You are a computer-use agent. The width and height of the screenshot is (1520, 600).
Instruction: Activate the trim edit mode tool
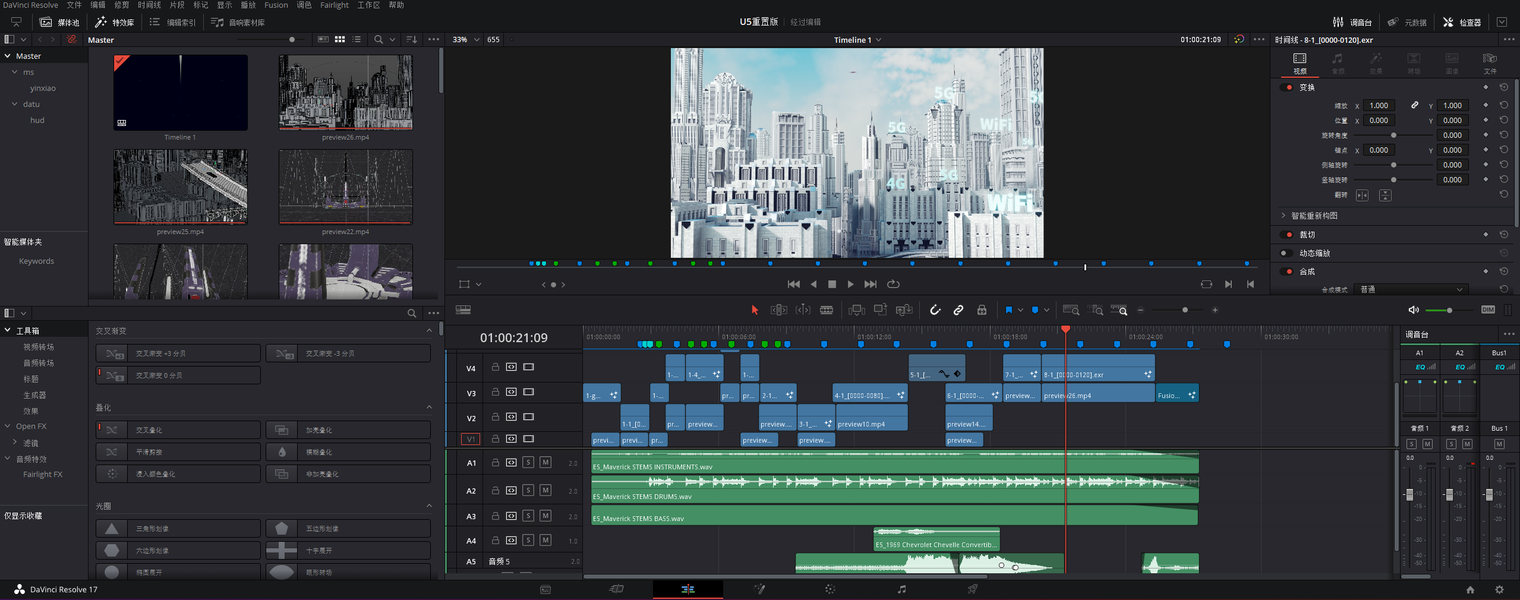coord(779,310)
